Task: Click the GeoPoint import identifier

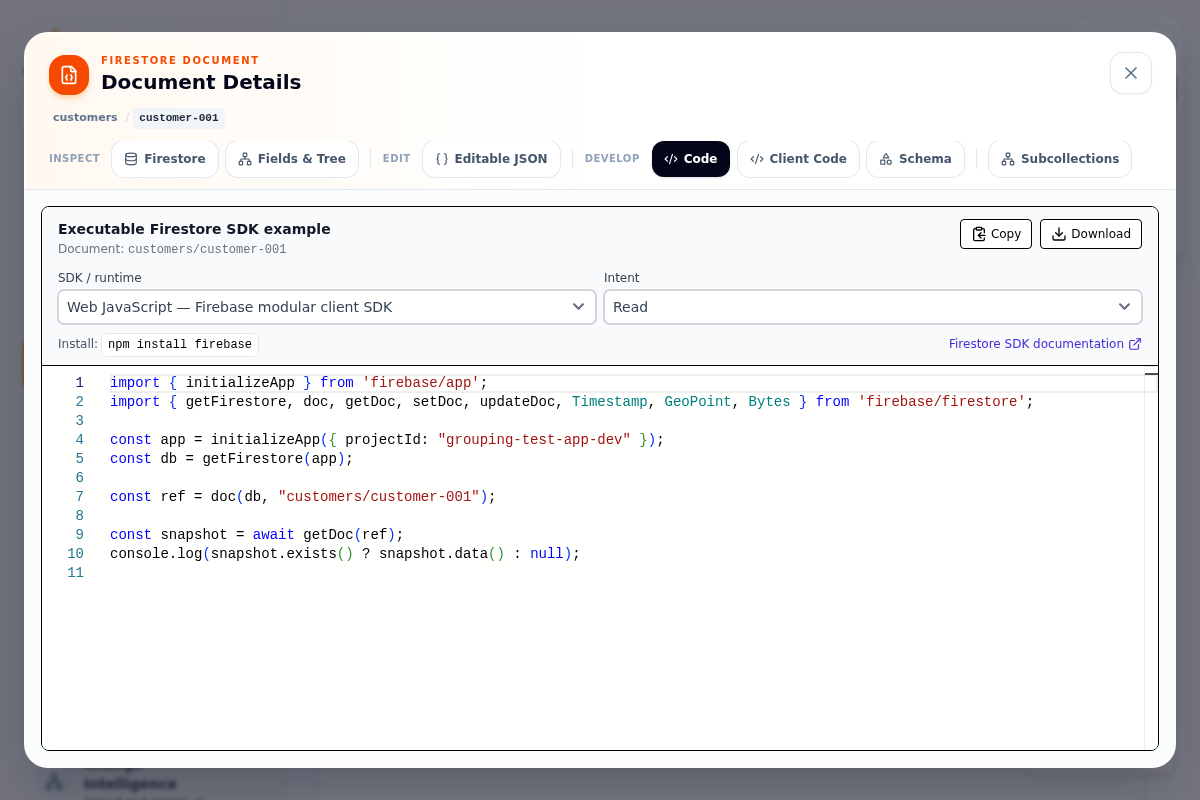Action: tap(698, 402)
